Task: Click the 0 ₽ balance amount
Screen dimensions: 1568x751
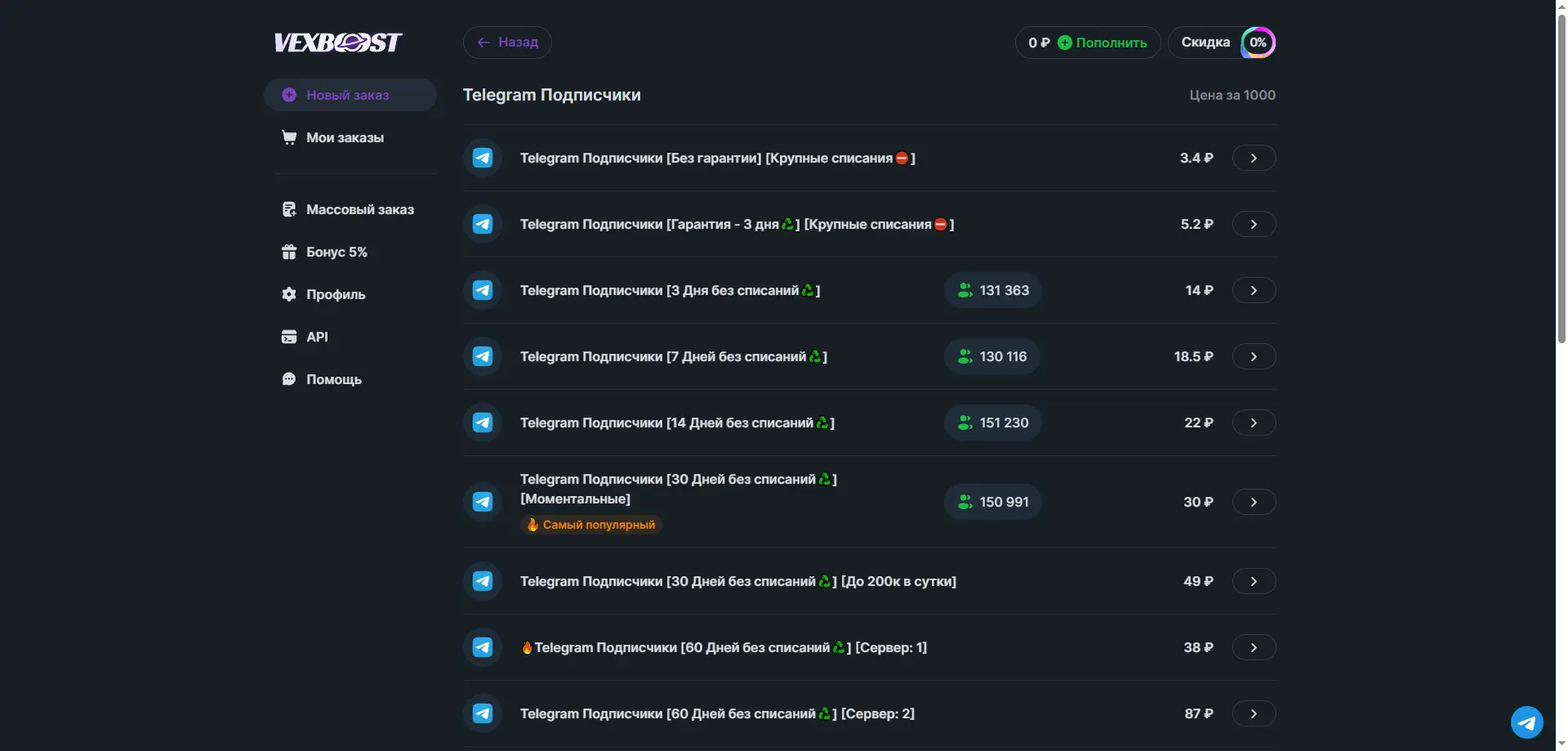Action: [x=1039, y=42]
